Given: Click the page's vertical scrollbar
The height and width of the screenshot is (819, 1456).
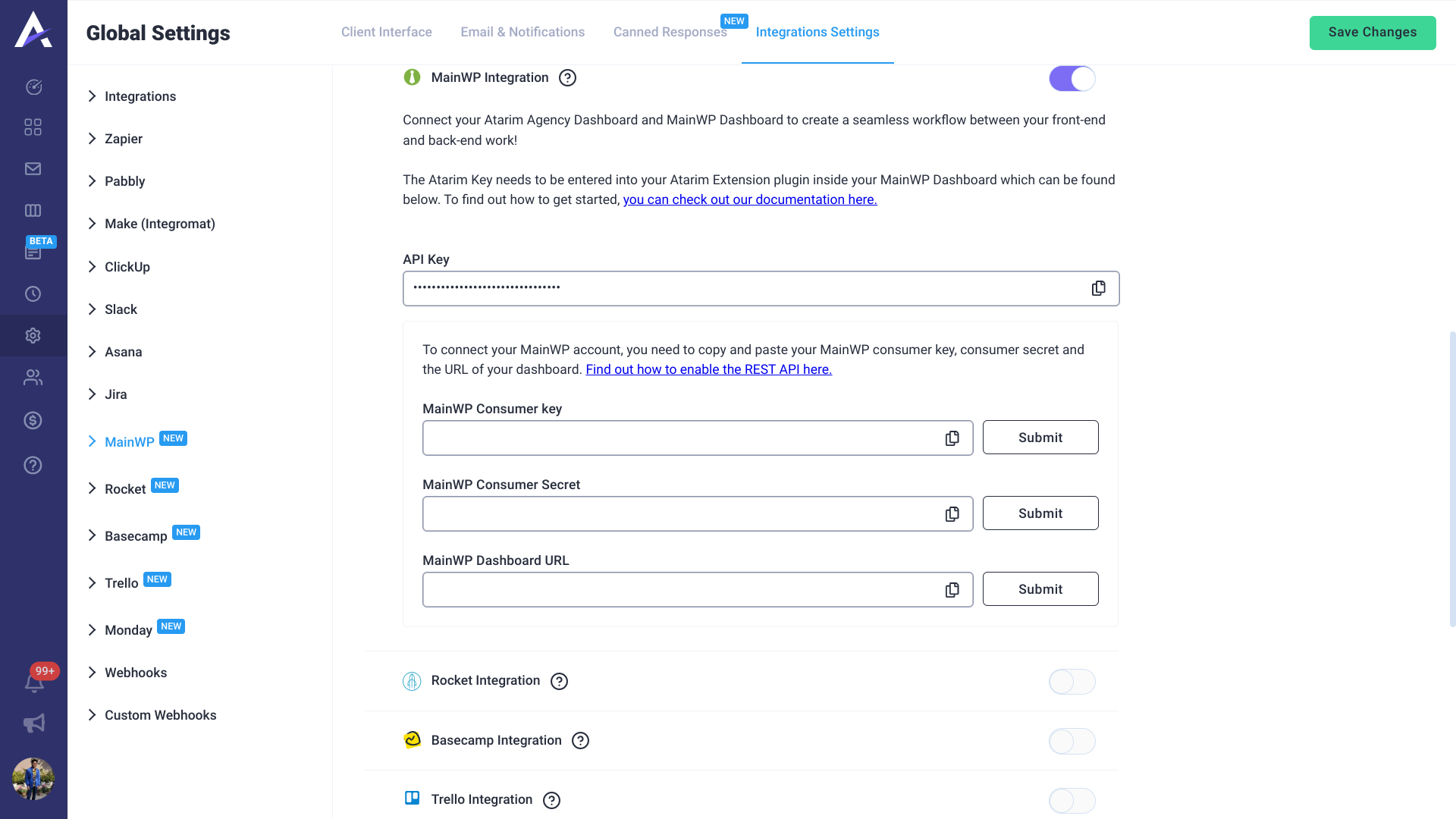Looking at the screenshot, I should (1451, 478).
